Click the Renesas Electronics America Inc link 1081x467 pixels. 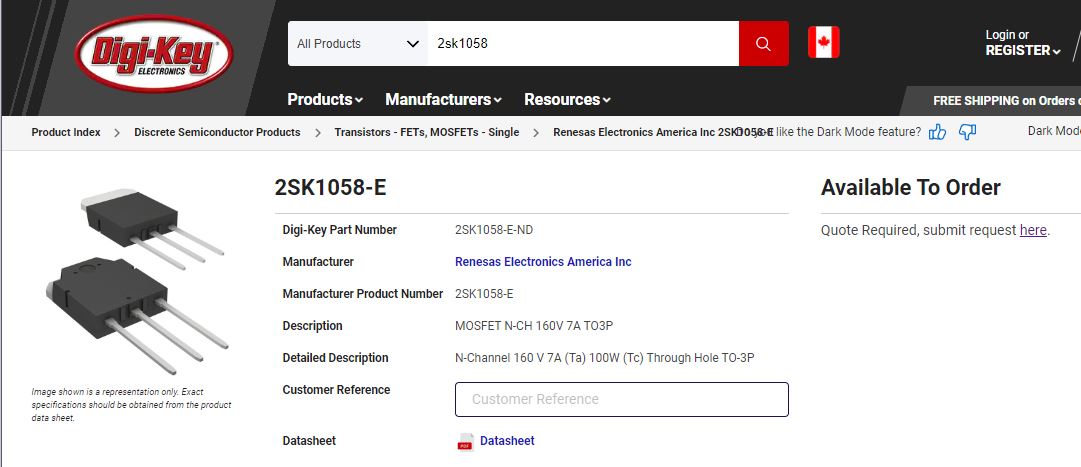543,262
